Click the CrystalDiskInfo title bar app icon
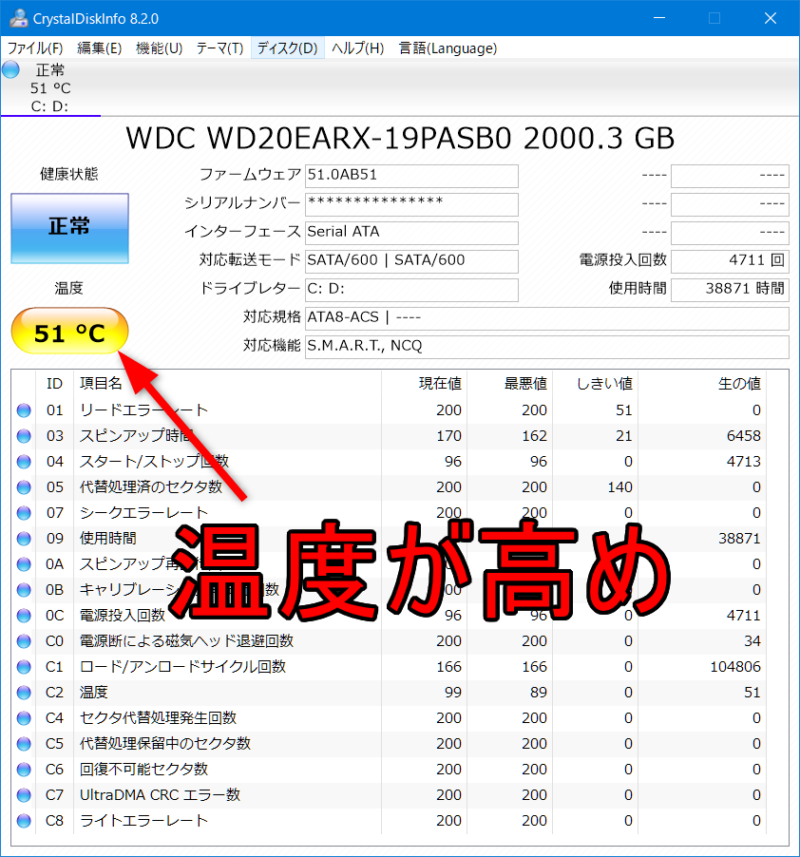The height and width of the screenshot is (857, 800). click(19, 18)
